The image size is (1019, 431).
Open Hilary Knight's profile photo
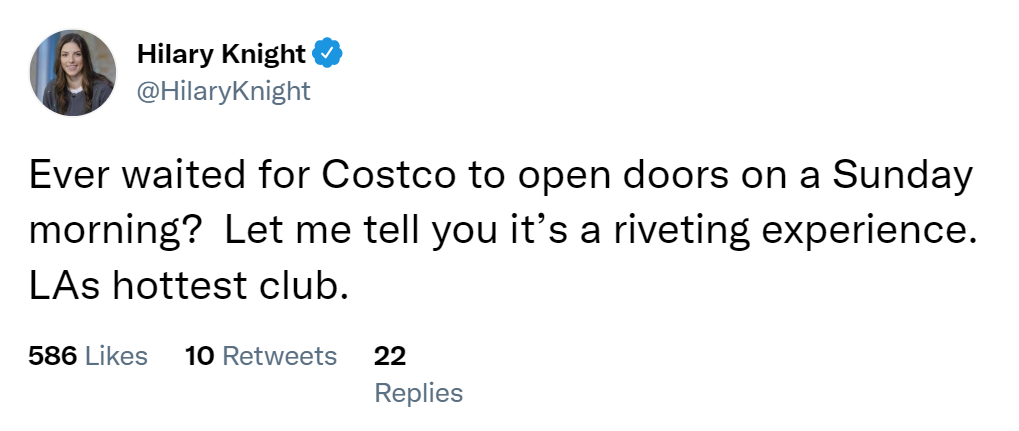point(72,72)
